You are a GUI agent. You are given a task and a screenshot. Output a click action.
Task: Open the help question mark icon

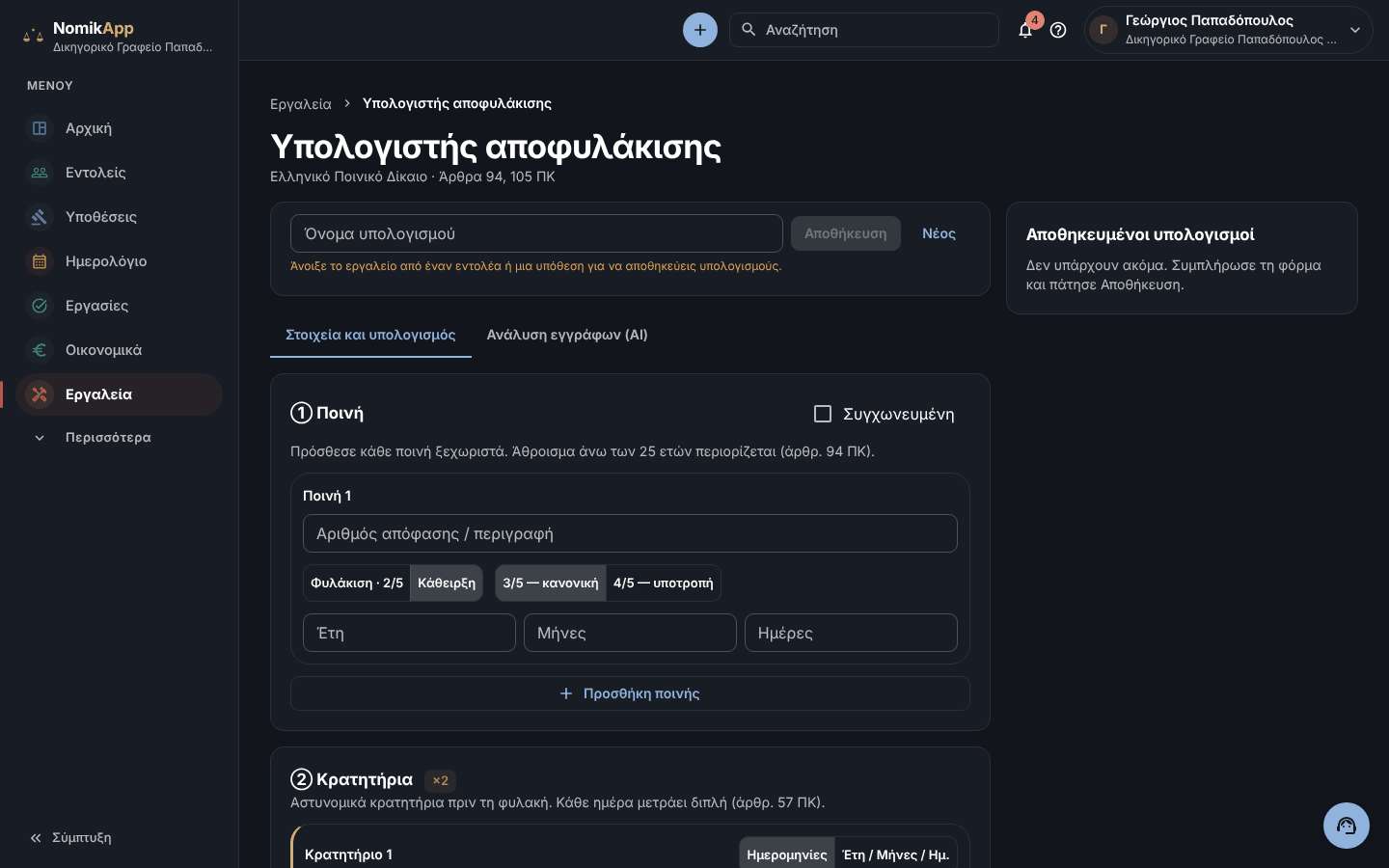tap(1058, 30)
